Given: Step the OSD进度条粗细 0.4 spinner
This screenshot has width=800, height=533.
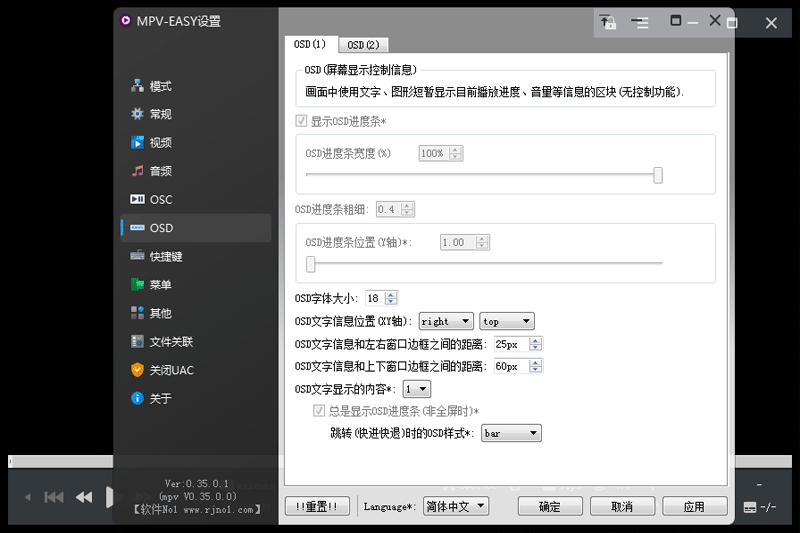Looking at the screenshot, I should click(407, 209).
